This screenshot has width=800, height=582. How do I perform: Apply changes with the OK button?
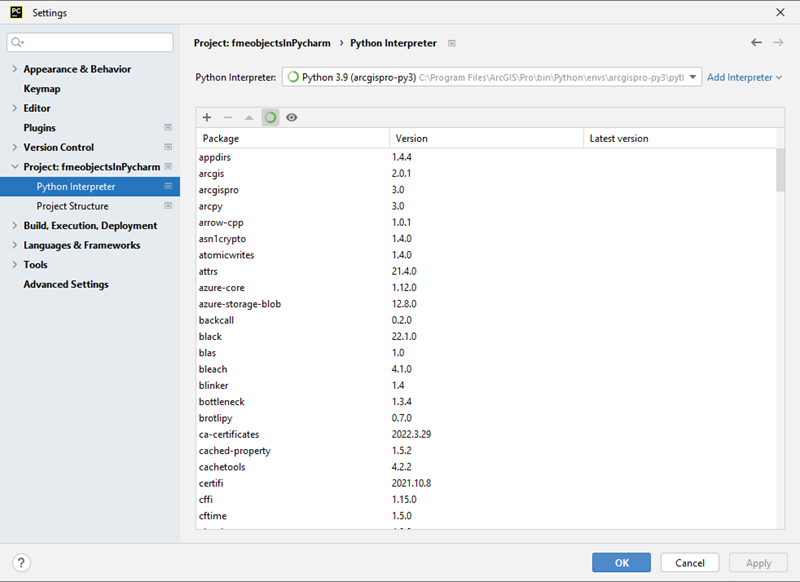(x=621, y=562)
